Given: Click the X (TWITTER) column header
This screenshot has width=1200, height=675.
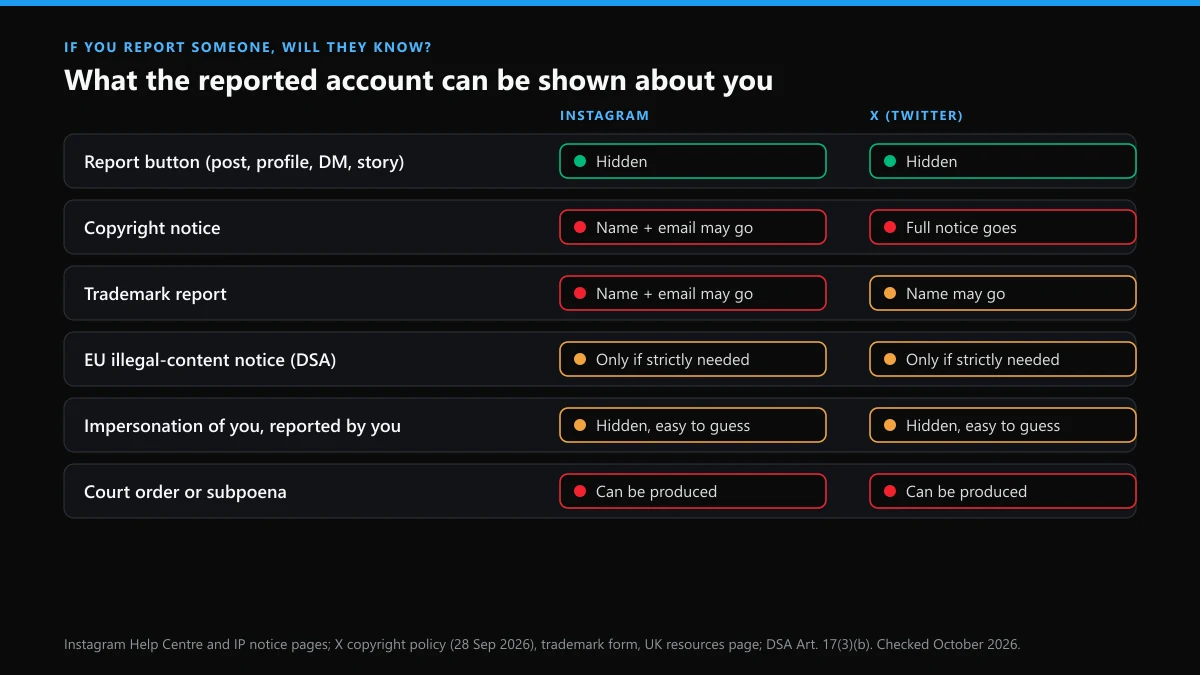Looking at the screenshot, I should point(916,116).
